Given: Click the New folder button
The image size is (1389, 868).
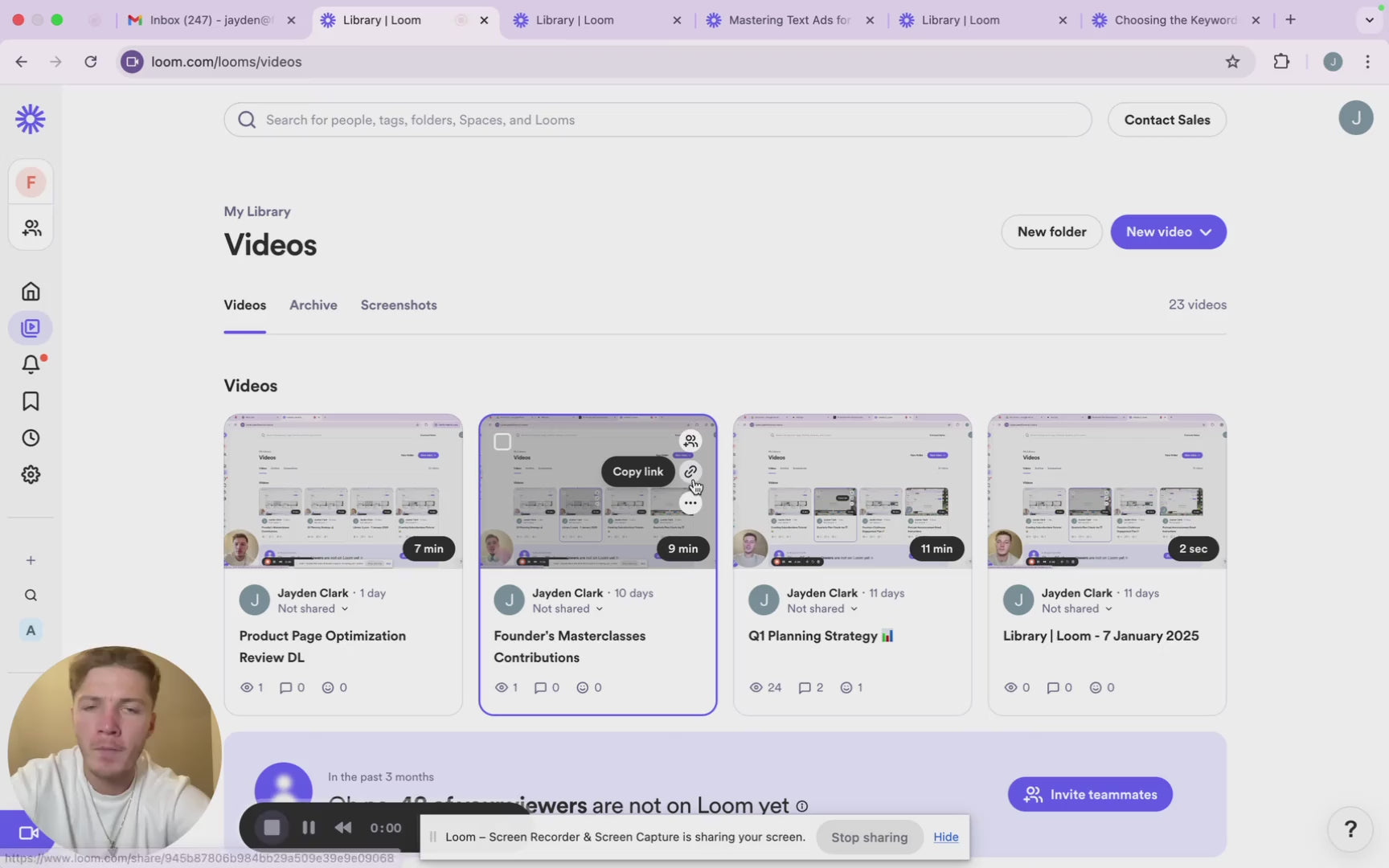Looking at the screenshot, I should pyautogui.click(x=1051, y=231).
